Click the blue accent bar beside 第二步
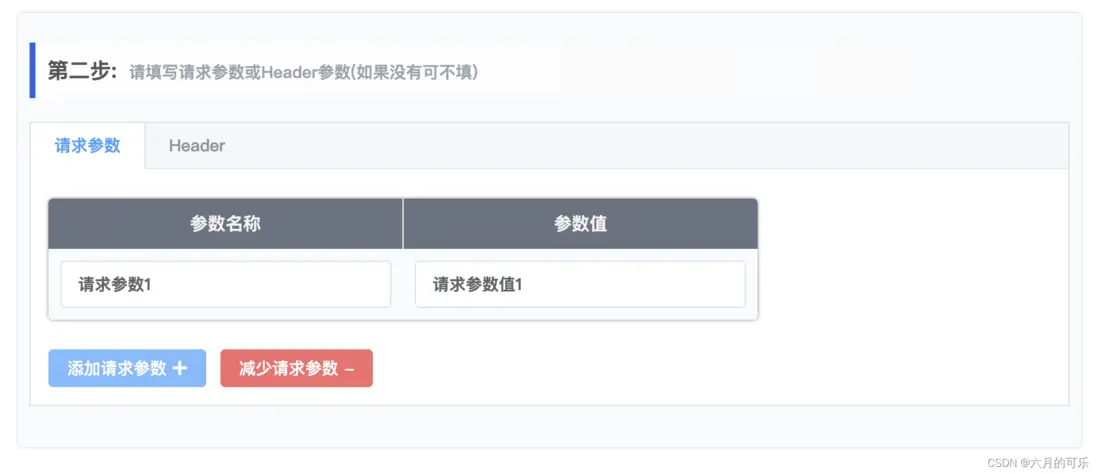Screen dimensions: 1098x474 (x=33, y=71)
